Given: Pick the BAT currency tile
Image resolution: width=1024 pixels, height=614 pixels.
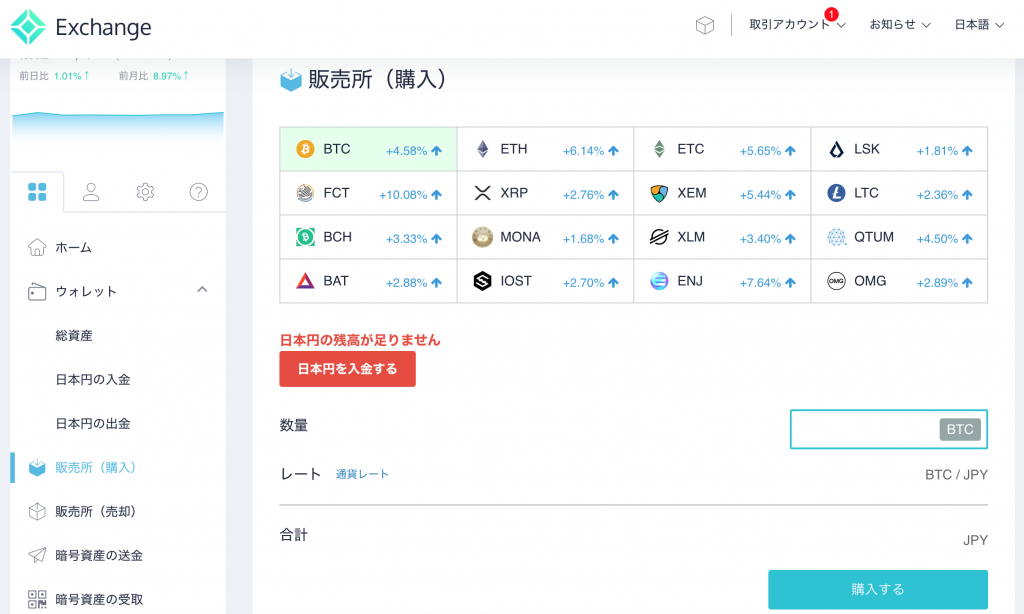Looking at the screenshot, I should click(x=368, y=281).
